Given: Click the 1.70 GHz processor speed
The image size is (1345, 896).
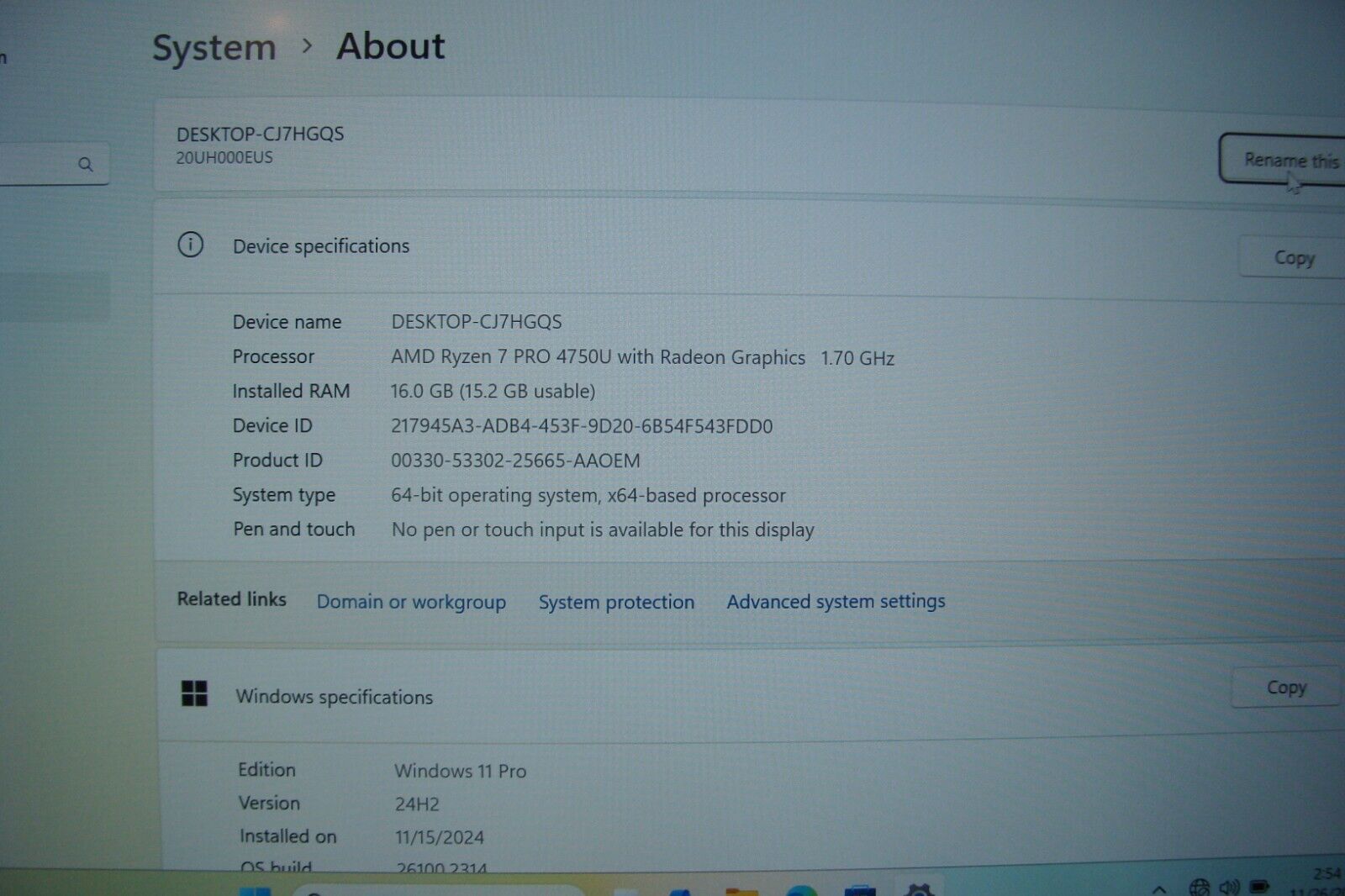Looking at the screenshot, I should [x=857, y=358].
